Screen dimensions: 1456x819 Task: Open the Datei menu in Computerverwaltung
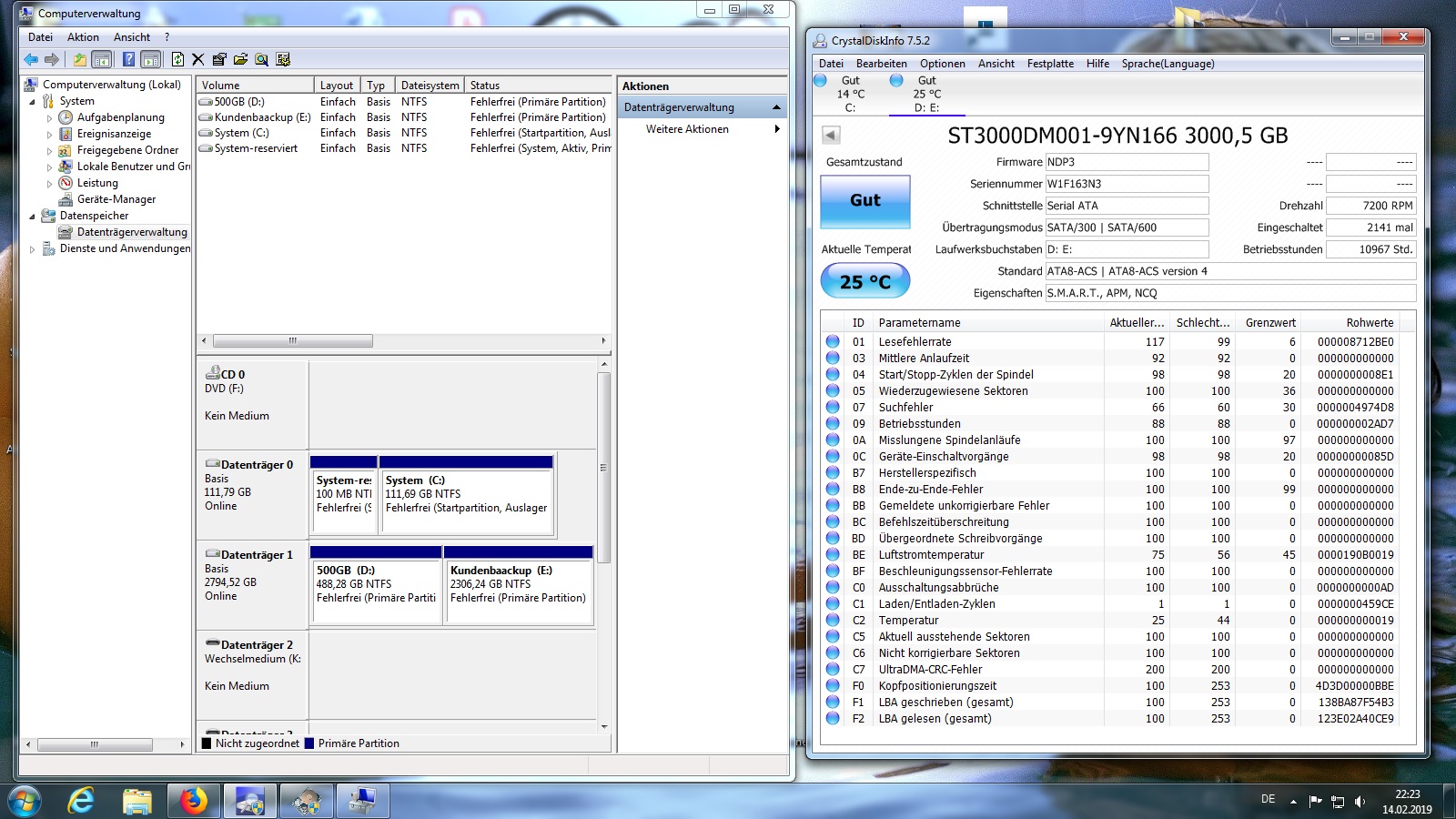pos(41,37)
